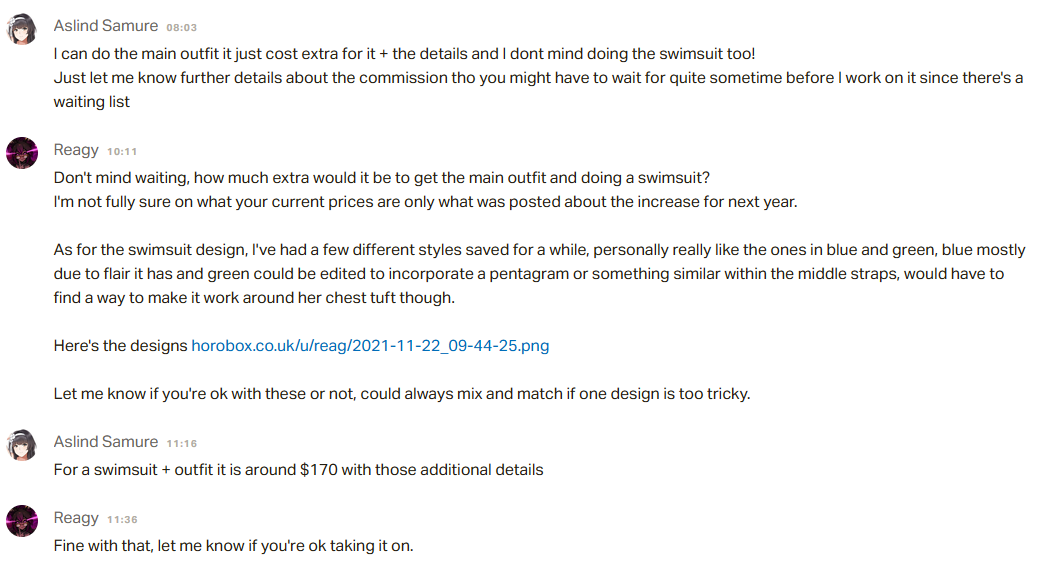Click the paragraph about swimsuit design styles
Screen dimensions: 1038x572
[x=540, y=274]
